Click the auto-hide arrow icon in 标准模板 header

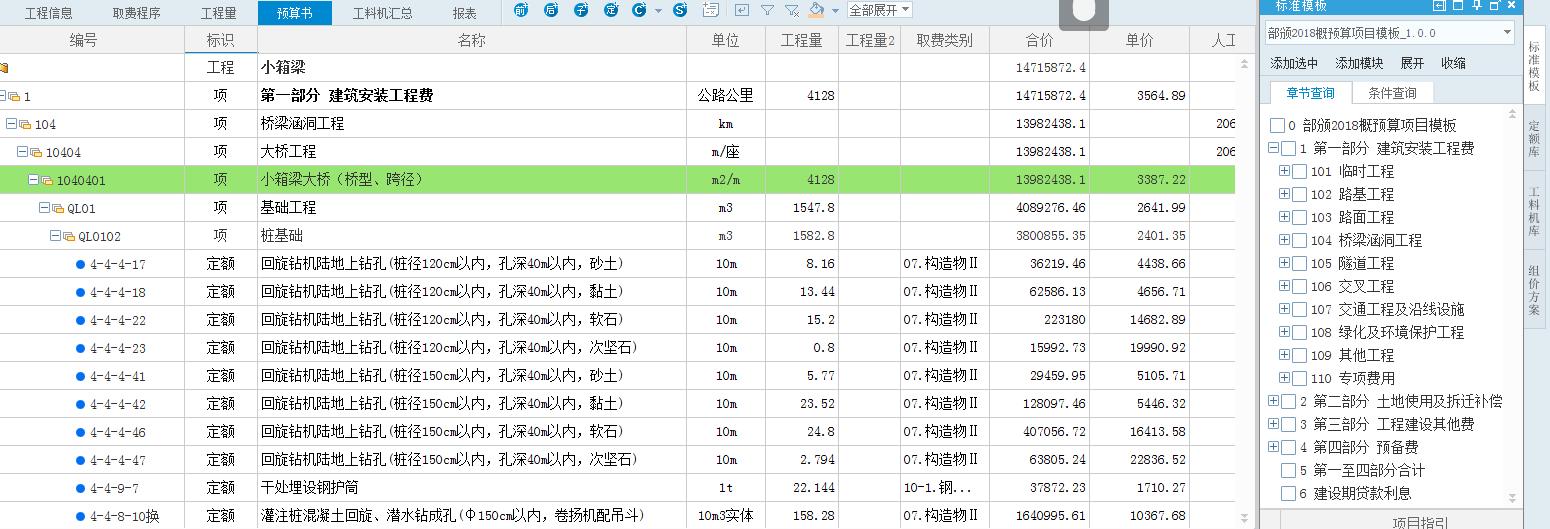point(1440,5)
